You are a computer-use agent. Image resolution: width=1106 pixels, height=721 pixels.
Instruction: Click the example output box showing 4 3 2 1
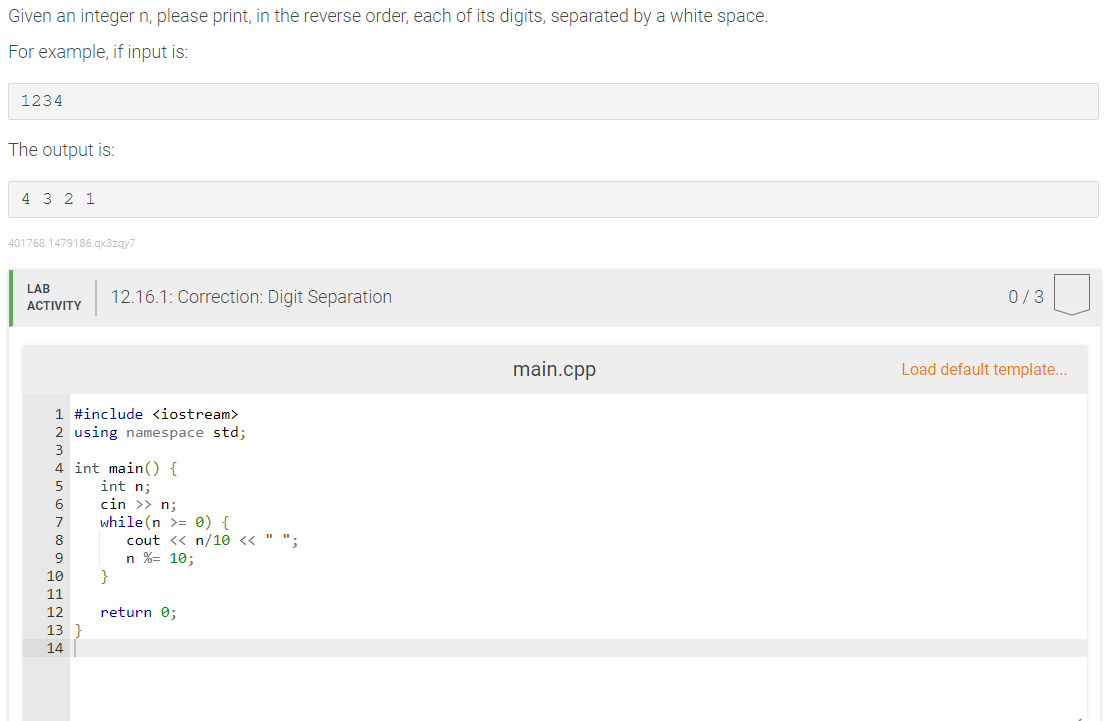pos(553,199)
